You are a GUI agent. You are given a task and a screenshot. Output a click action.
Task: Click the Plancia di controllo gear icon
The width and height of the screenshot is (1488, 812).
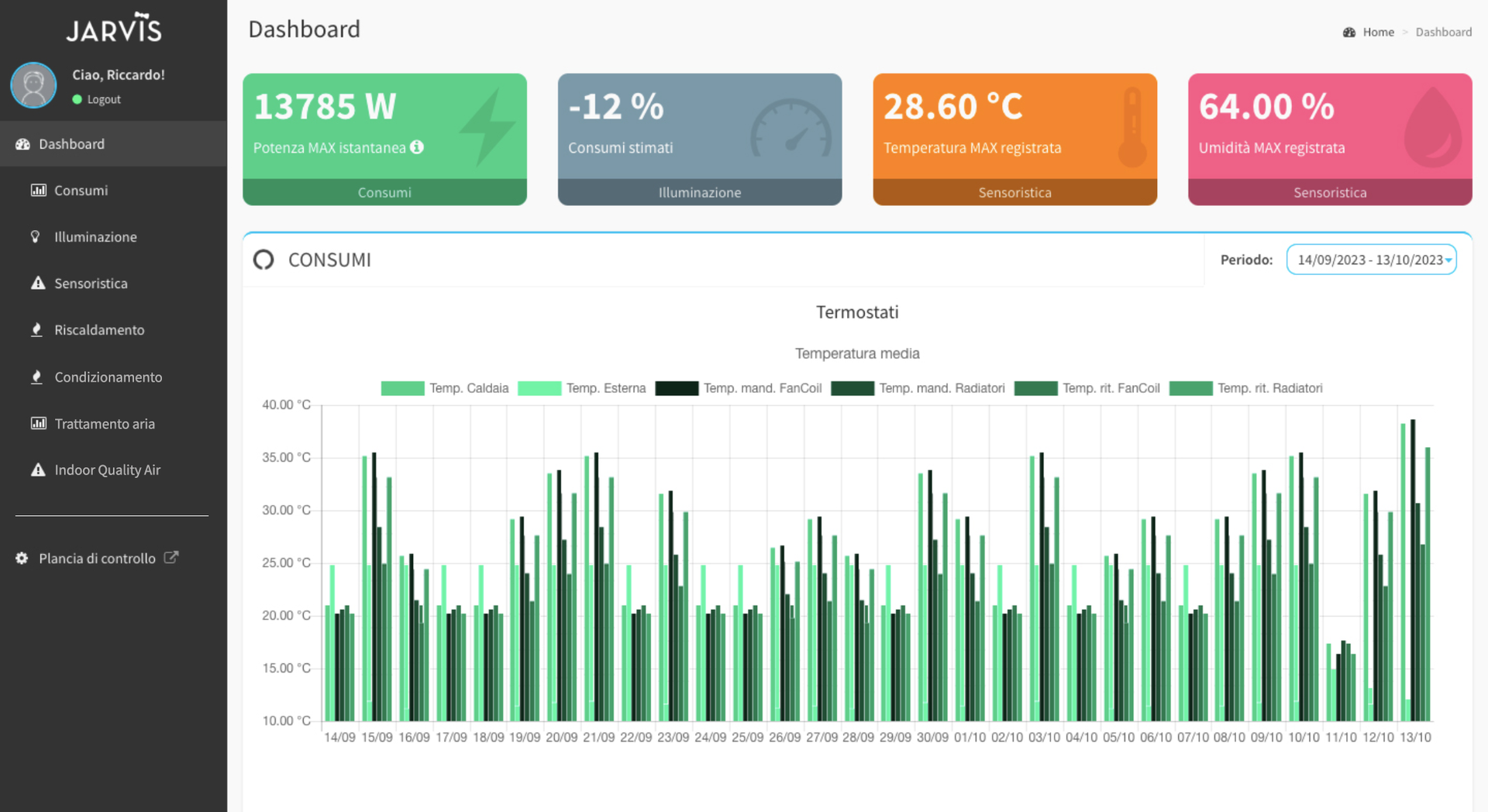(x=22, y=559)
